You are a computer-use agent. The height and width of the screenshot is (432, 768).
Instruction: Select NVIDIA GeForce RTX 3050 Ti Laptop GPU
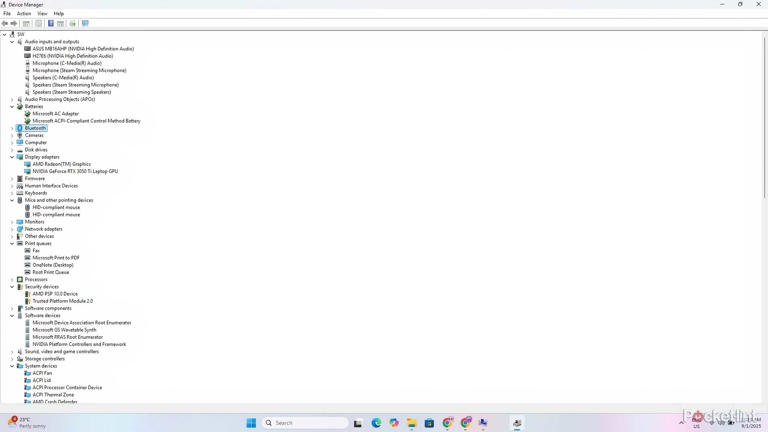point(75,171)
